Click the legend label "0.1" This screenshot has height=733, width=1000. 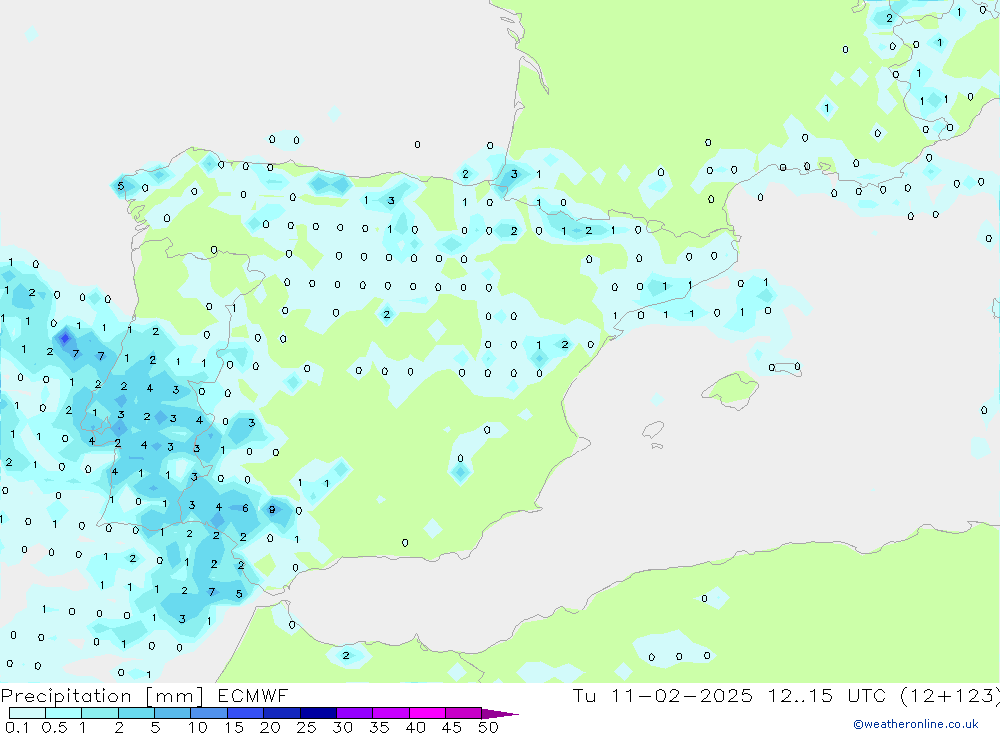tap(16, 727)
